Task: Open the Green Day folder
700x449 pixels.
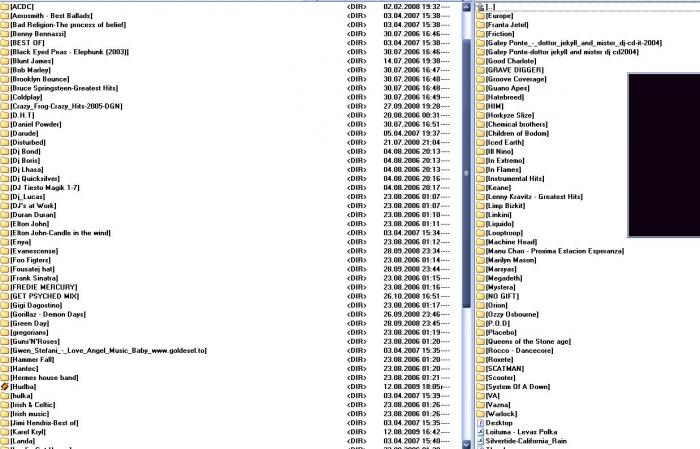Action: point(29,324)
